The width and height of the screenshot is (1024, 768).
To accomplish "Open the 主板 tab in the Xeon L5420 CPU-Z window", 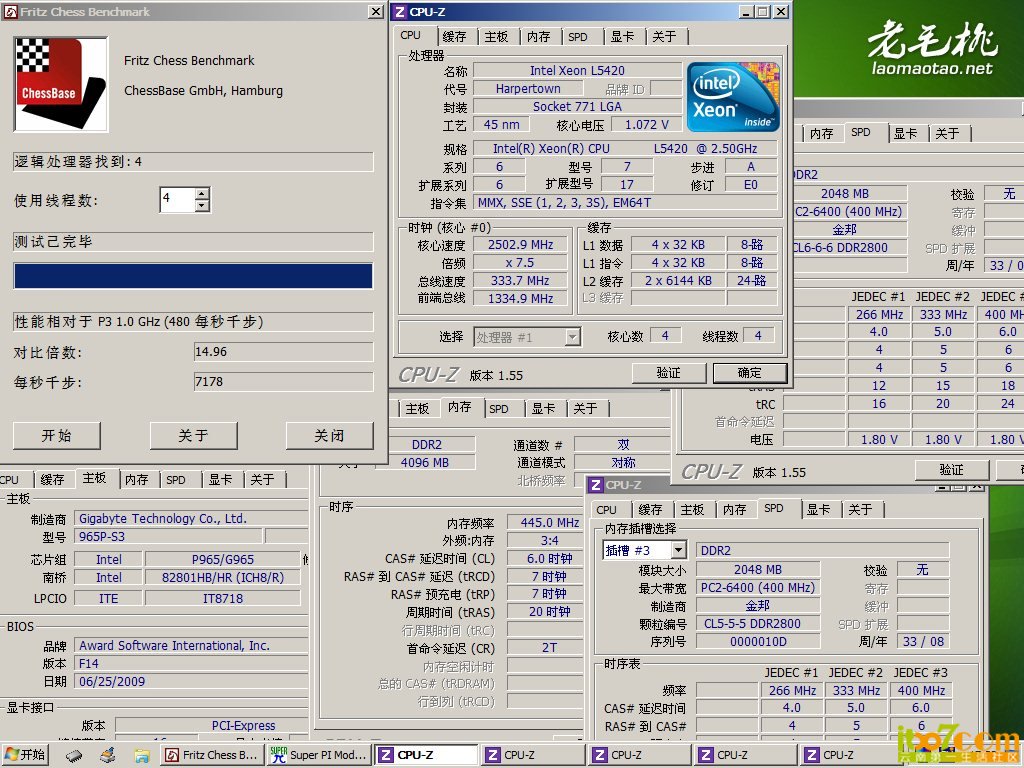I will tap(496, 37).
